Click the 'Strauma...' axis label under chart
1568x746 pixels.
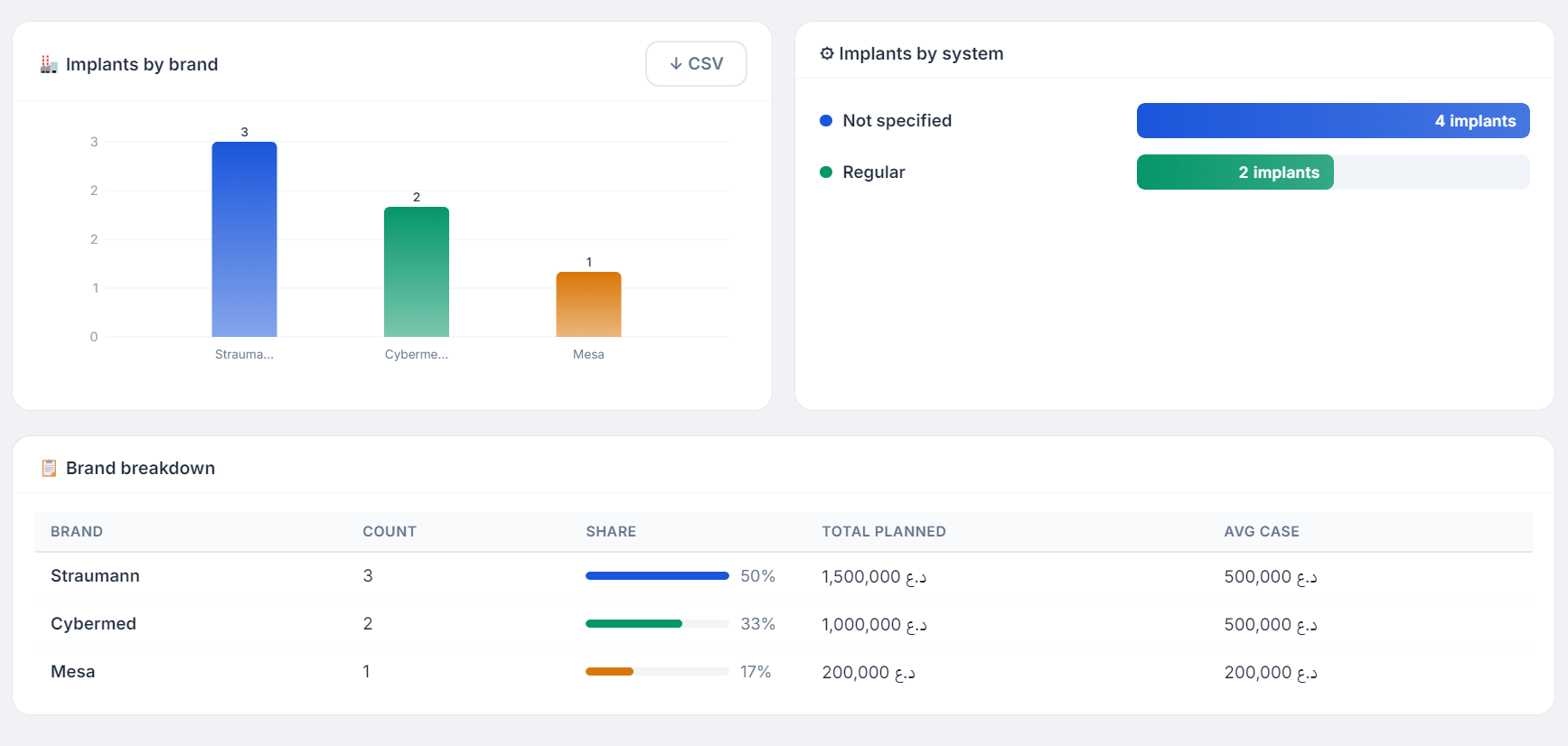pos(244,354)
